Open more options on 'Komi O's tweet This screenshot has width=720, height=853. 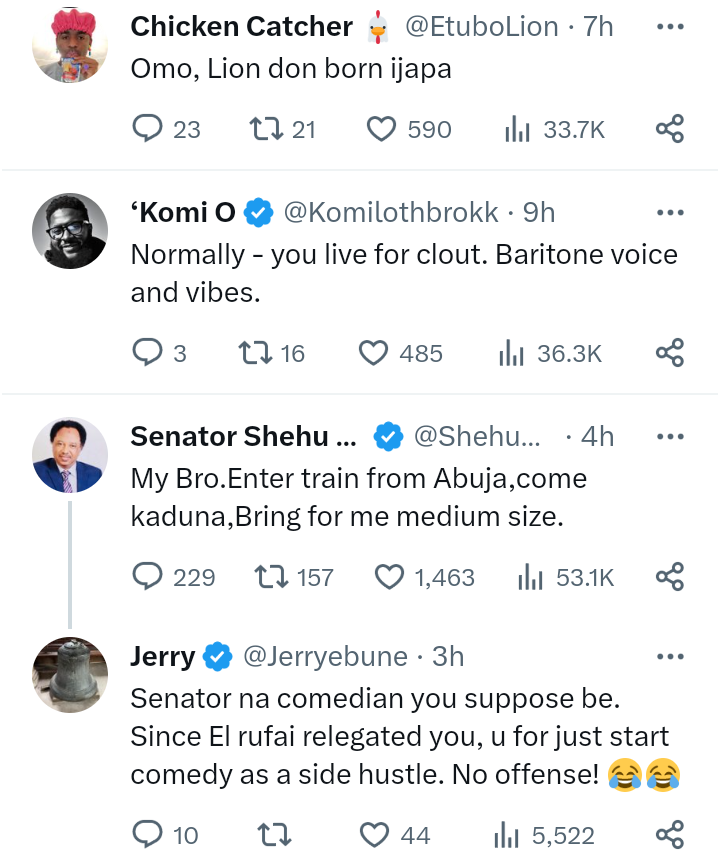(x=669, y=212)
